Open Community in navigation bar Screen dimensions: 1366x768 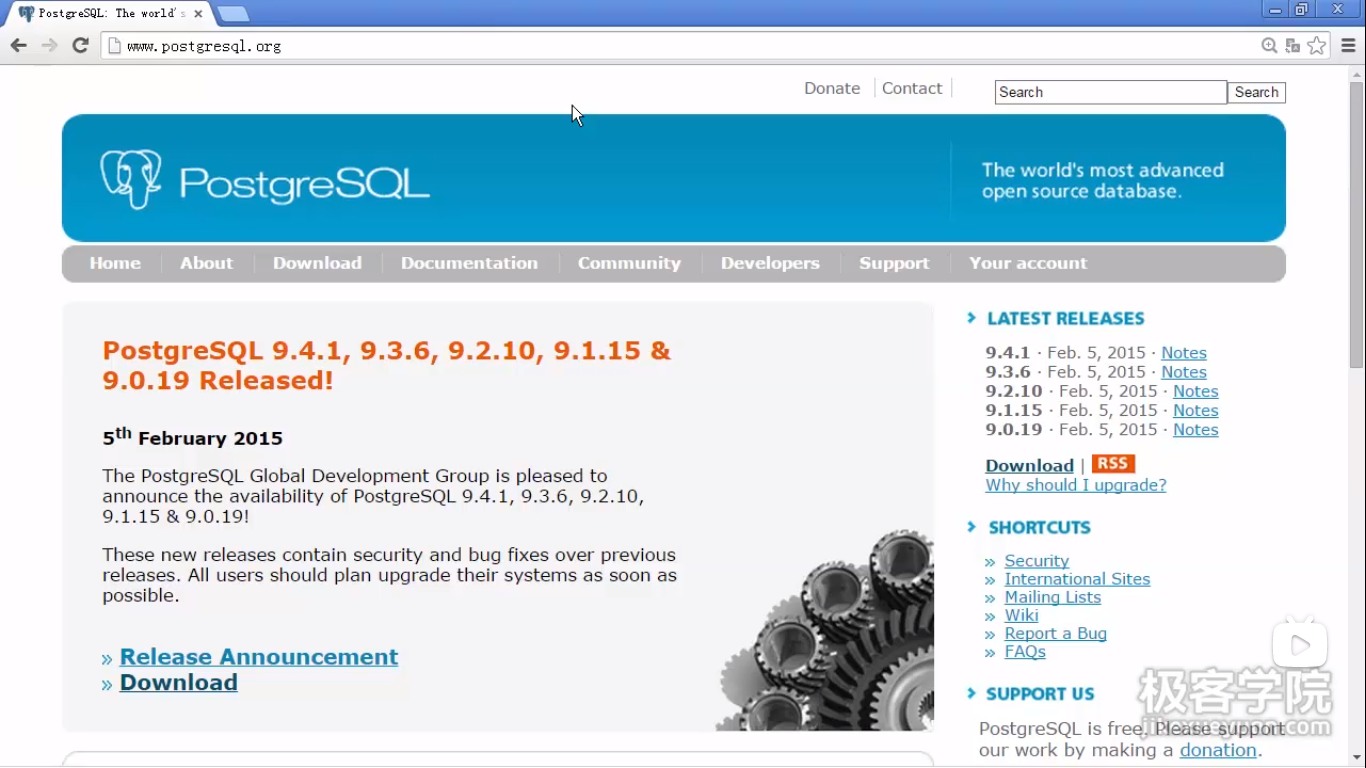tap(629, 263)
